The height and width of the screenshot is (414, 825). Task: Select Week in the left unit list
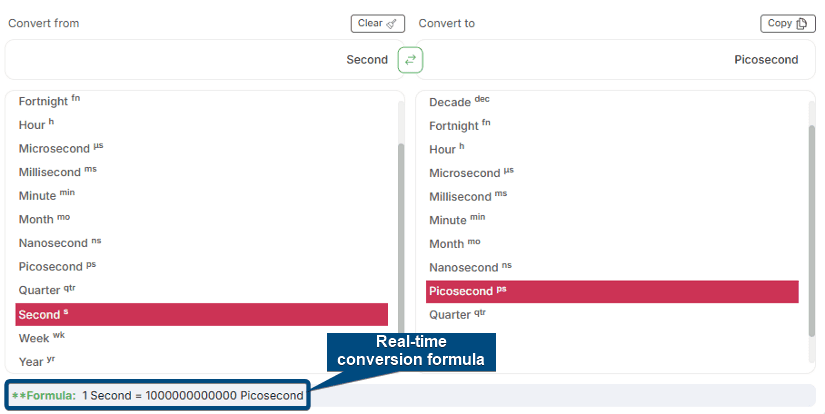point(33,338)
